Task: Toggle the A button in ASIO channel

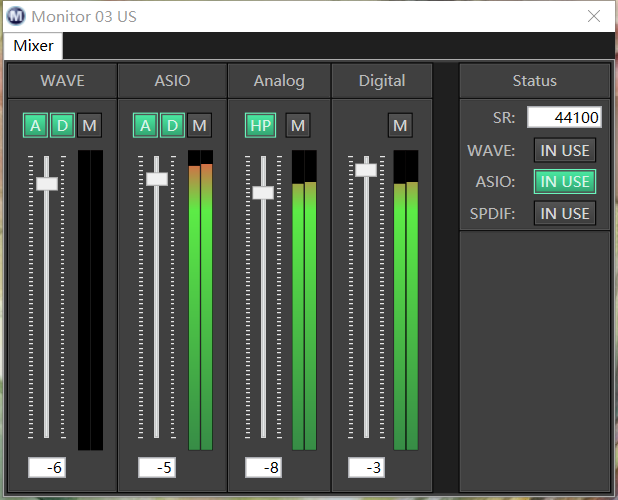Action: pyautogui.click(x=146, y=125)
